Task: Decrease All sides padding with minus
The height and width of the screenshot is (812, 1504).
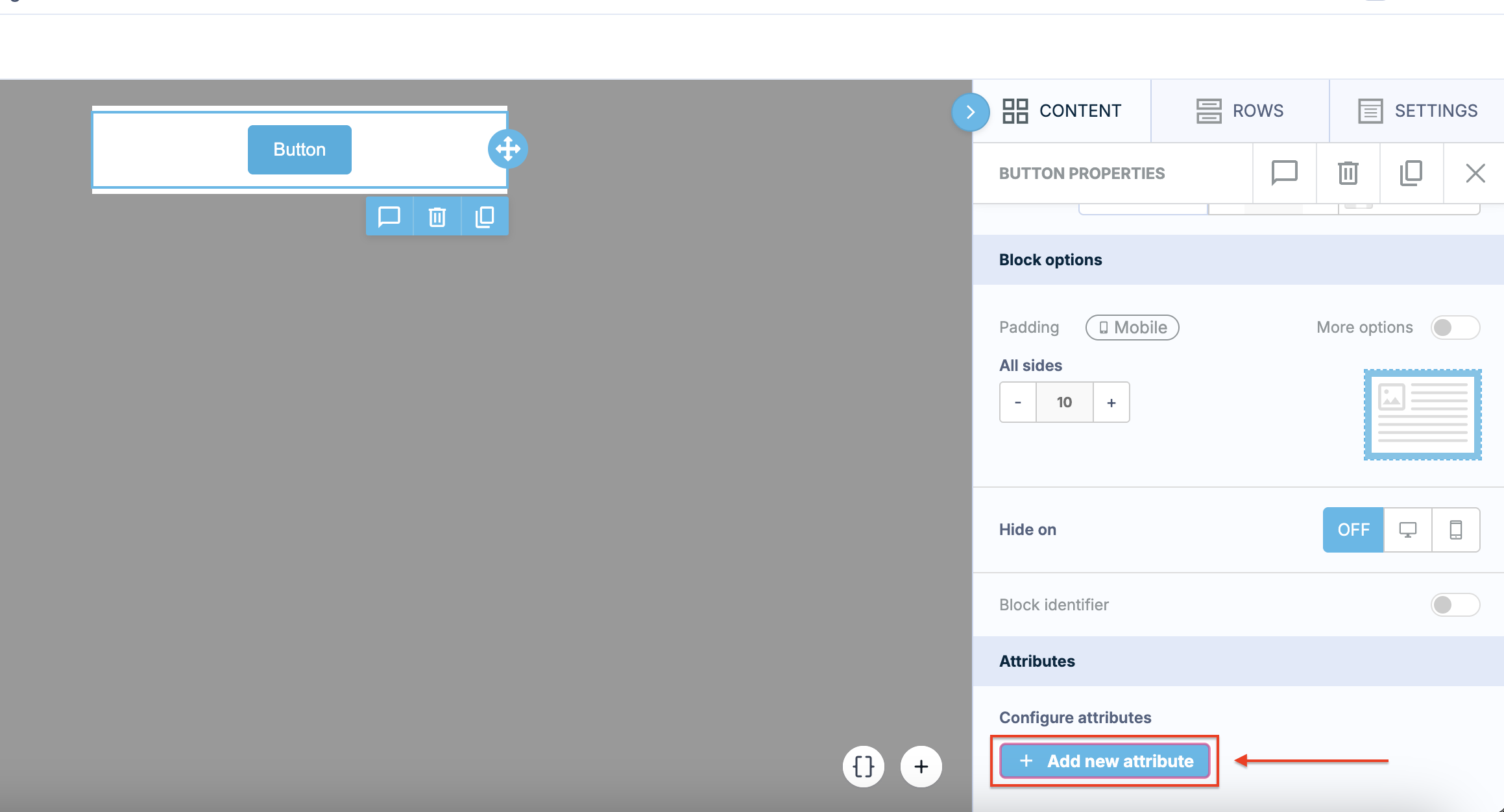Action: tap(1018, 402)
